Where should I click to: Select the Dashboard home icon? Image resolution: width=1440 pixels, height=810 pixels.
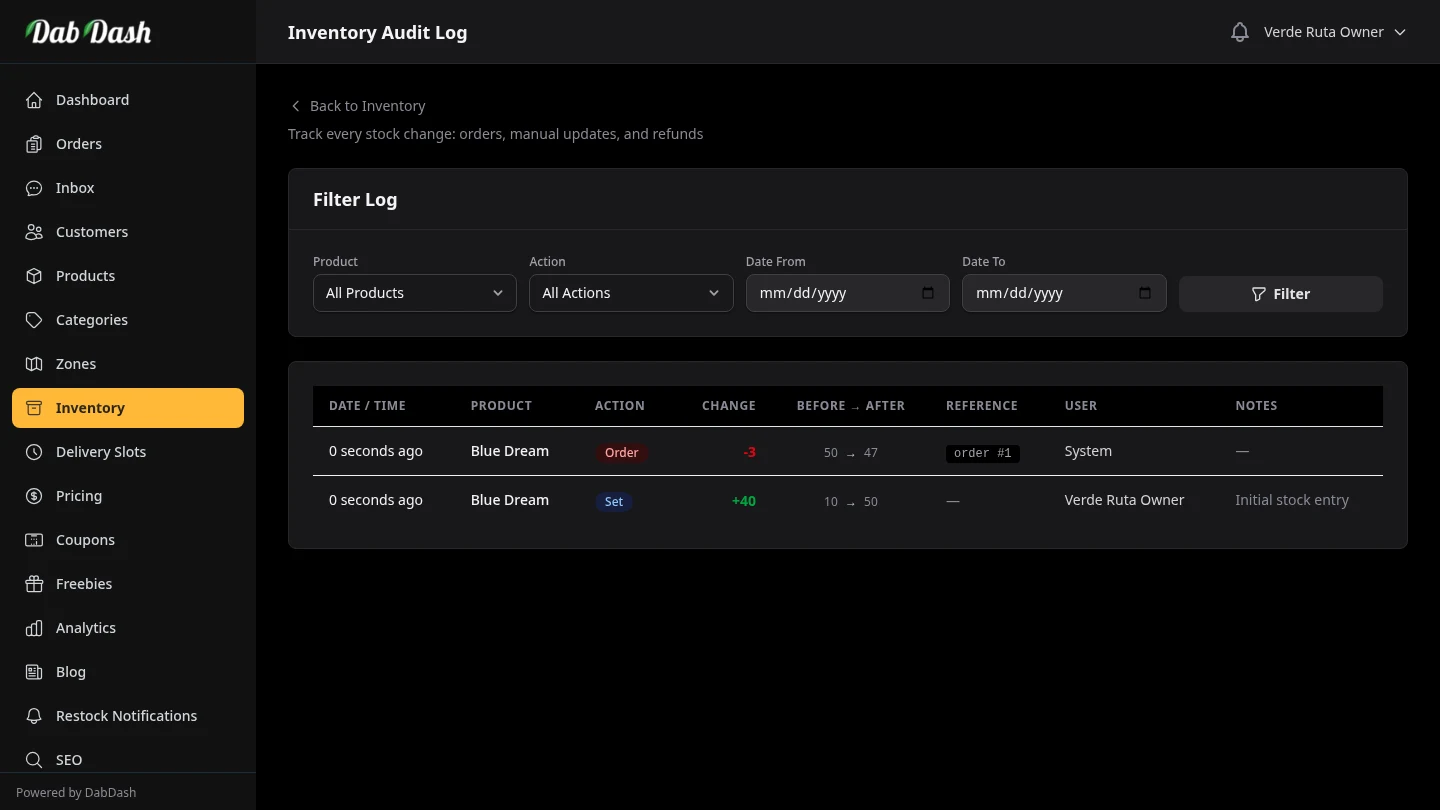(x=33, y=100)
